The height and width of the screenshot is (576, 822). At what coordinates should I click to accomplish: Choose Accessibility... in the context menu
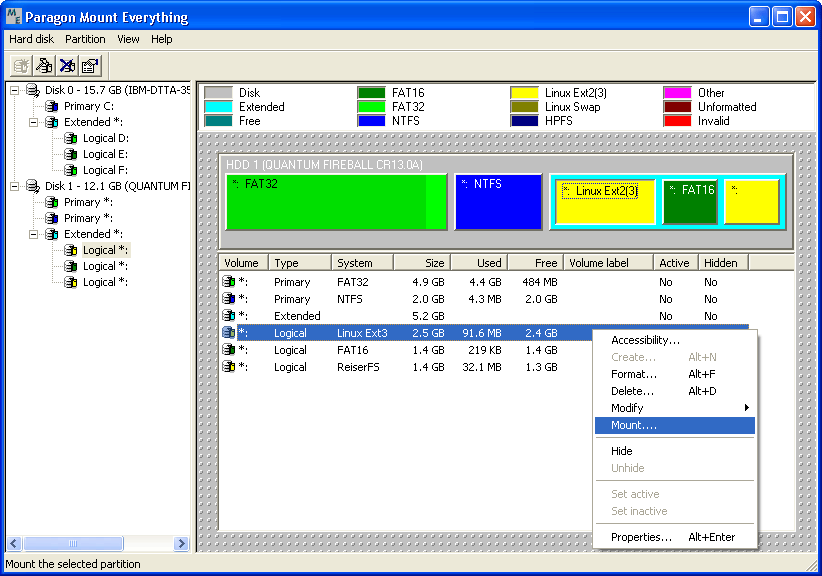point(675,340)
